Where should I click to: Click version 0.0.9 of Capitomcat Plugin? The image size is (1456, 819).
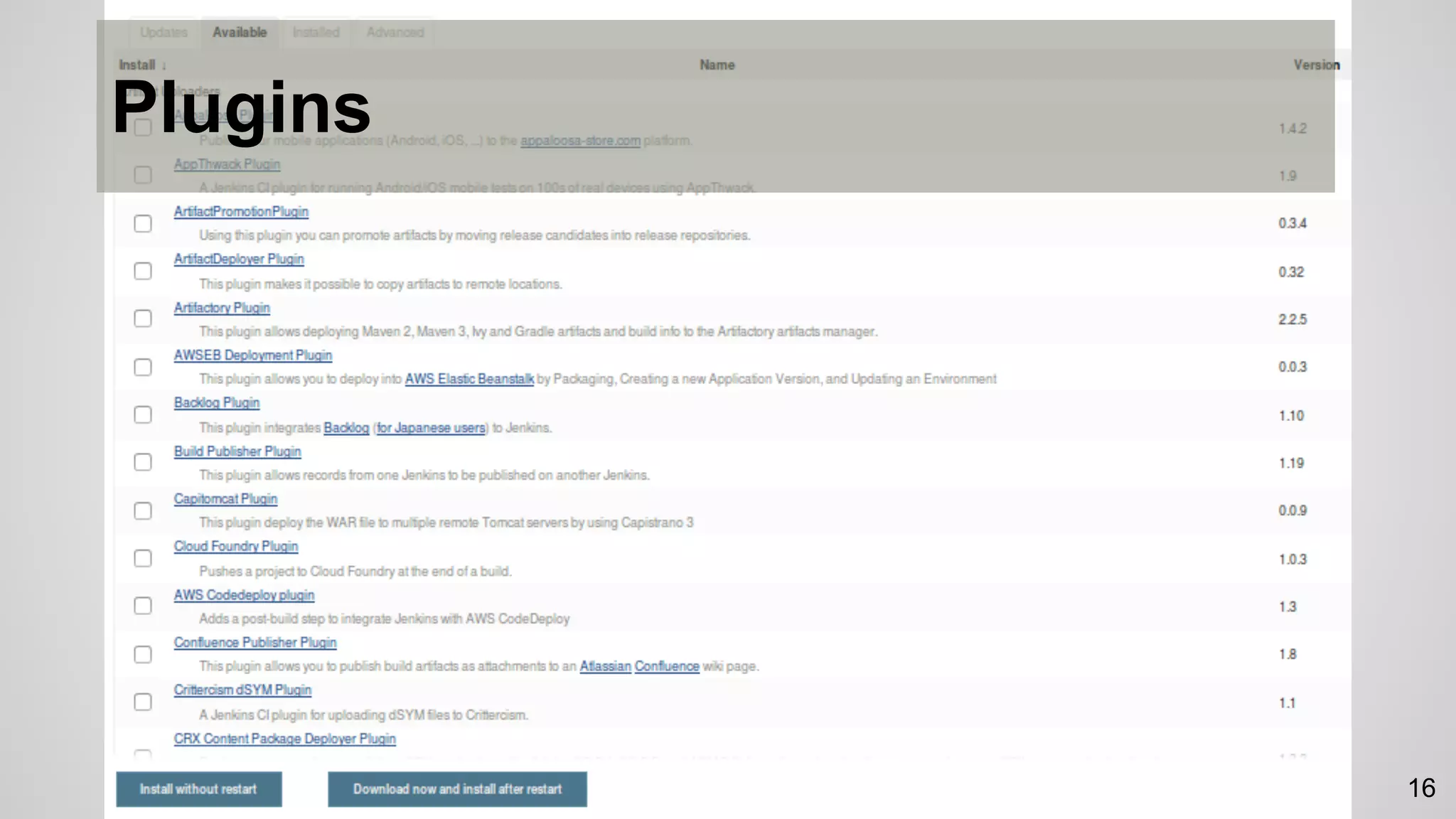1292,510
